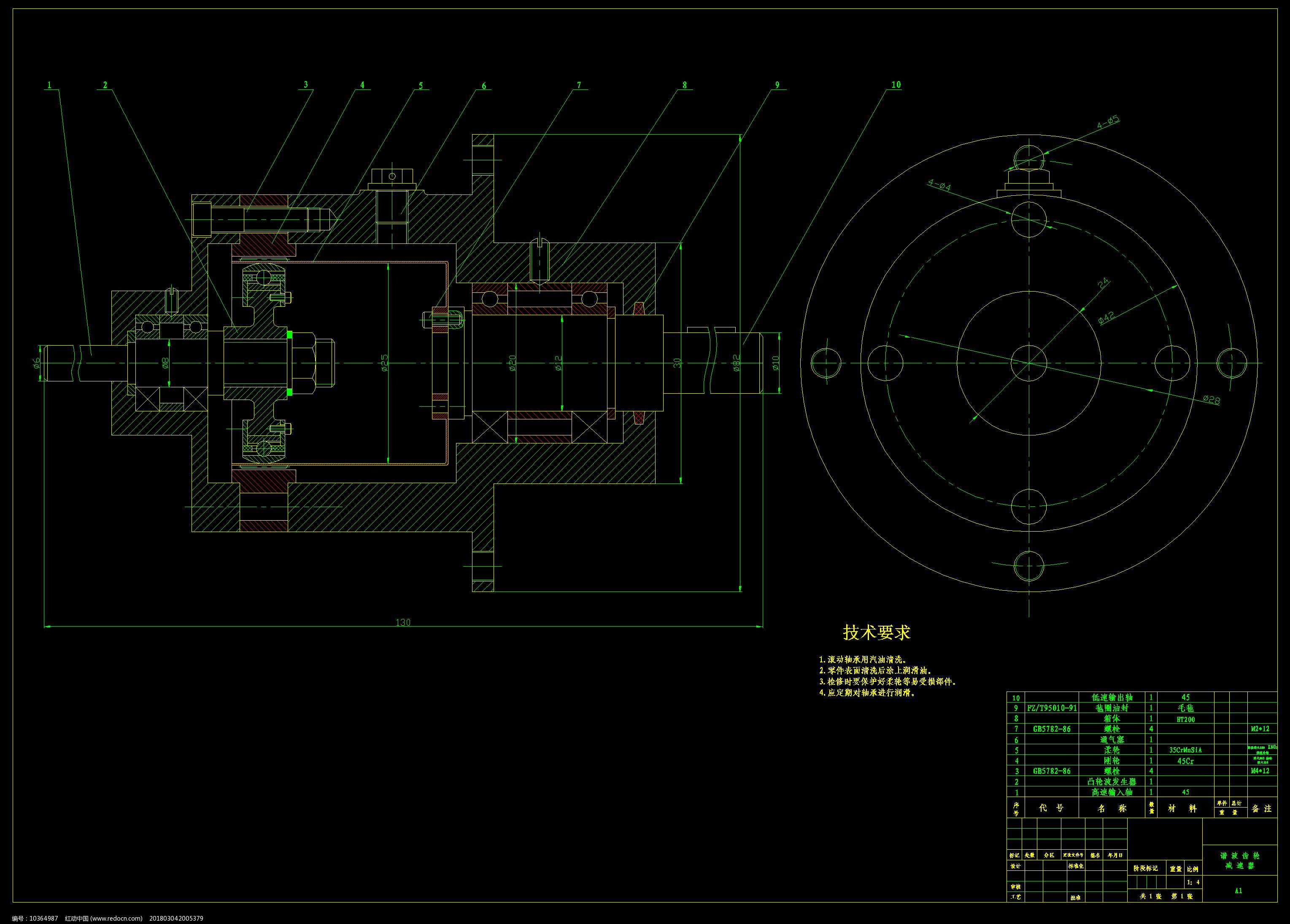Click the '设计' title block label
Viewport: 1290px width, 924px height.
coord(1015,866)
